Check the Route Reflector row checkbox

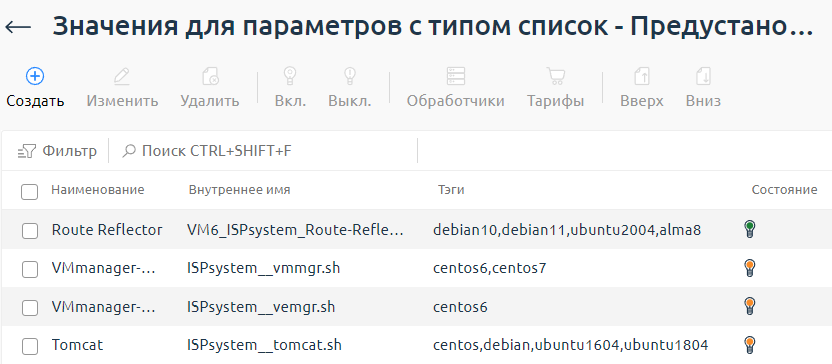[30, 231]
